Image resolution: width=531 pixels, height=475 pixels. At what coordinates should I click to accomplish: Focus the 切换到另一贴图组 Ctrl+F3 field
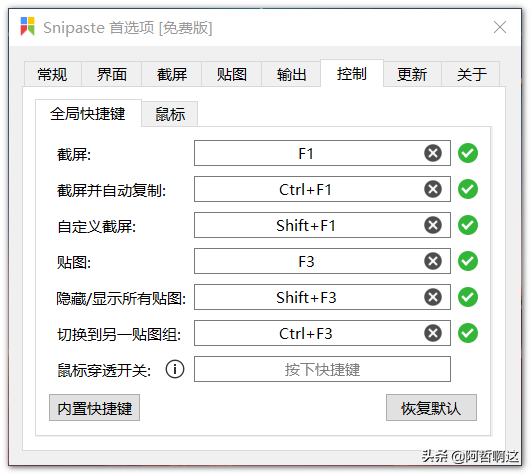(x=322, y=333)
